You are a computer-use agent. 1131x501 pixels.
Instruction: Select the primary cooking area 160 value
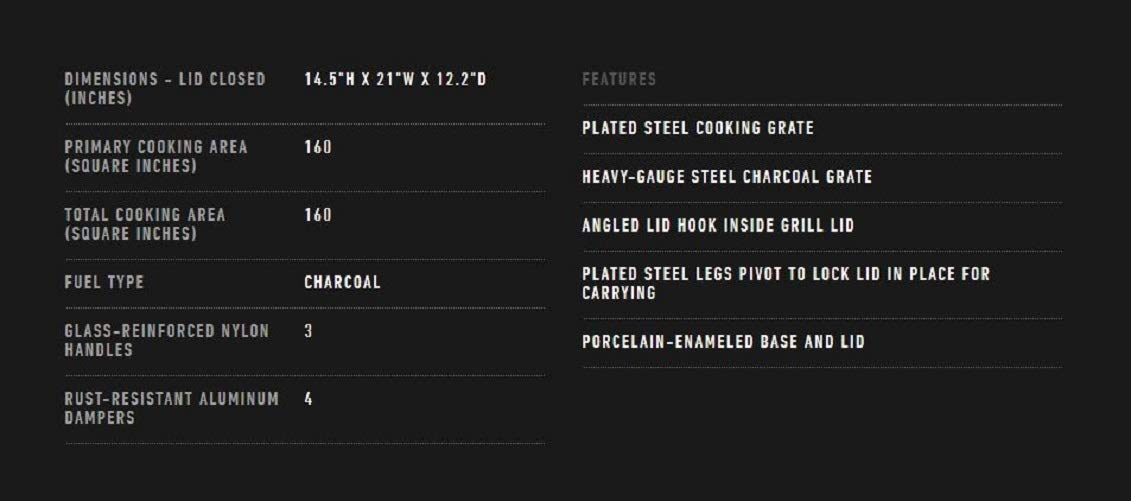(318, 147)
